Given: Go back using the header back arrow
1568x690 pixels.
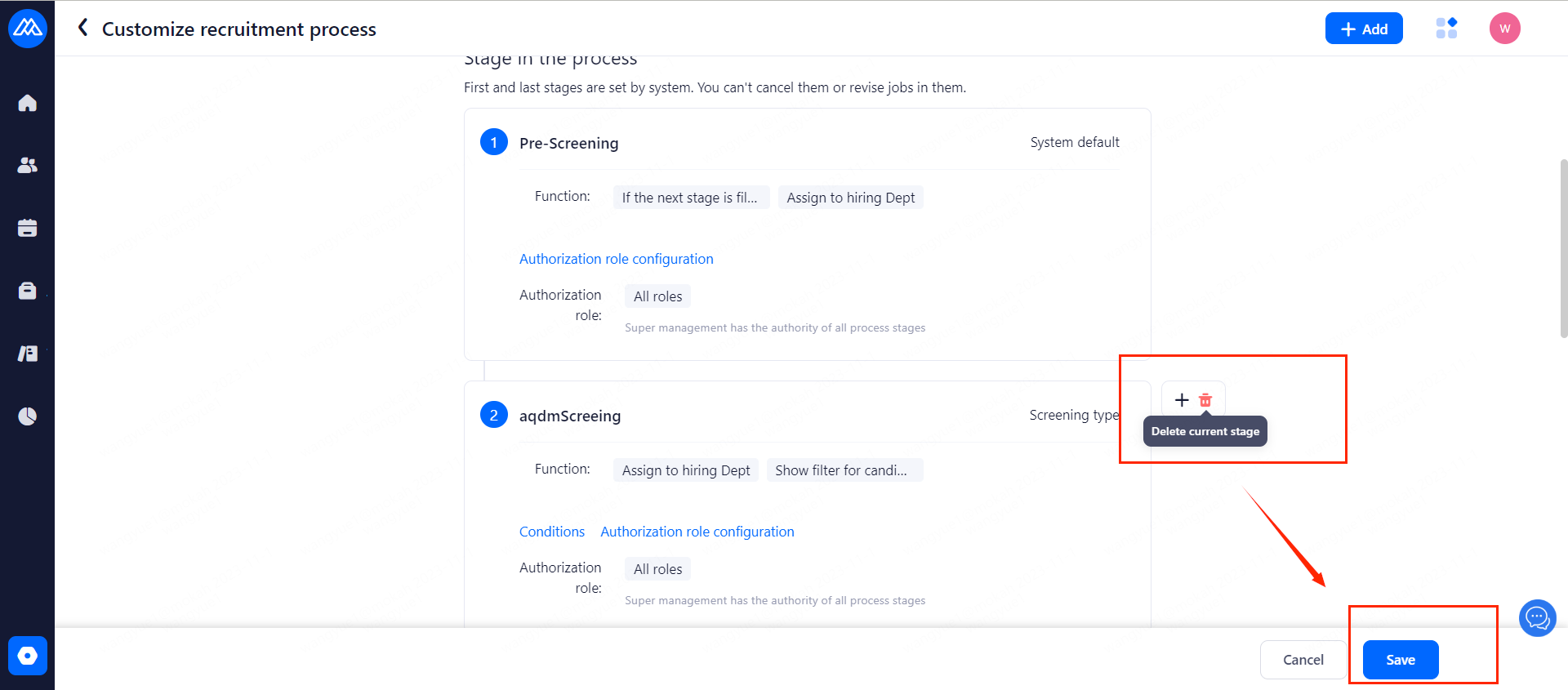Looking at the screenshot, I should [x=82, y=29].
